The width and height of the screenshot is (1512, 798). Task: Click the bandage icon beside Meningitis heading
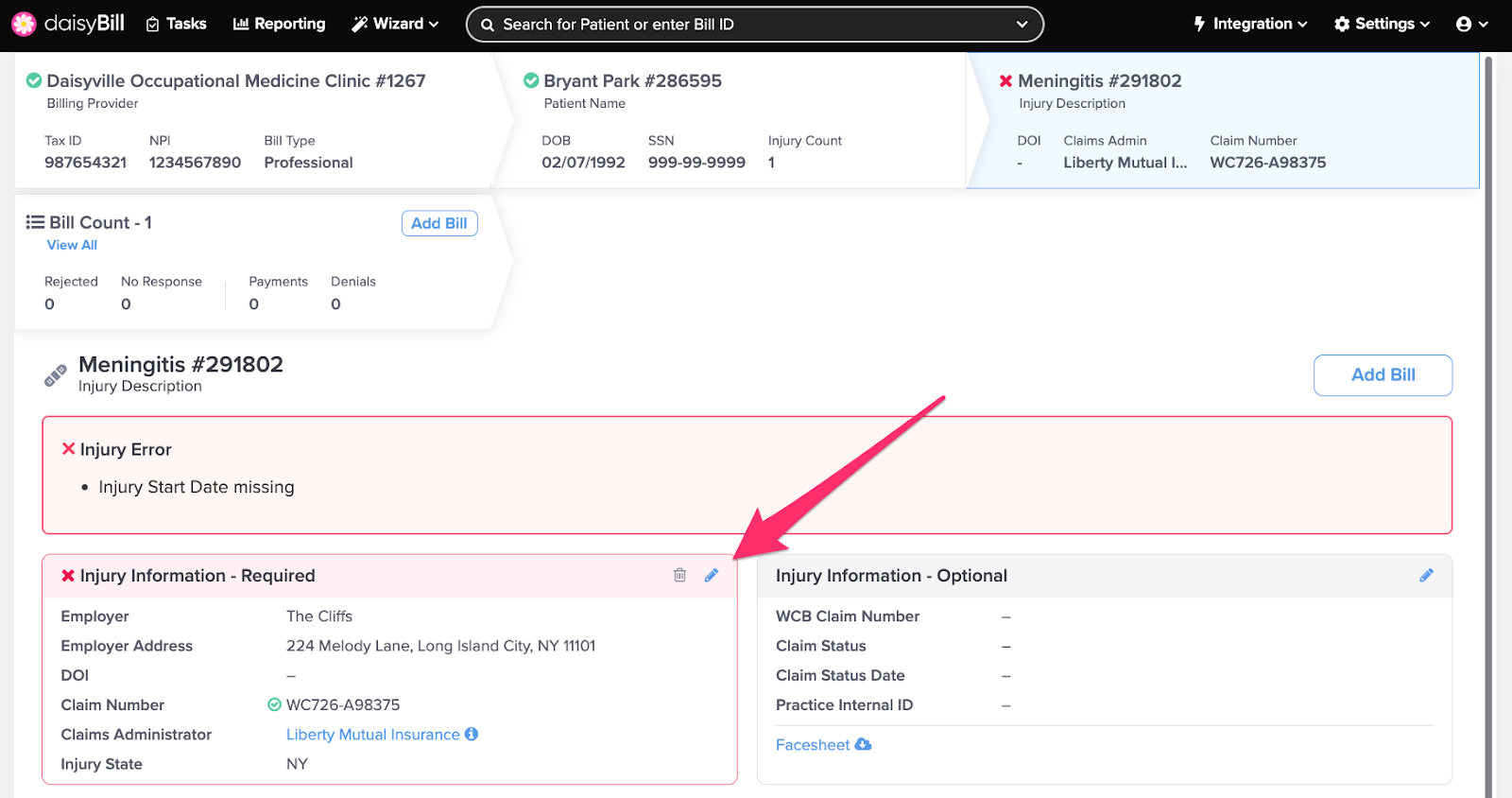point(56,375)
